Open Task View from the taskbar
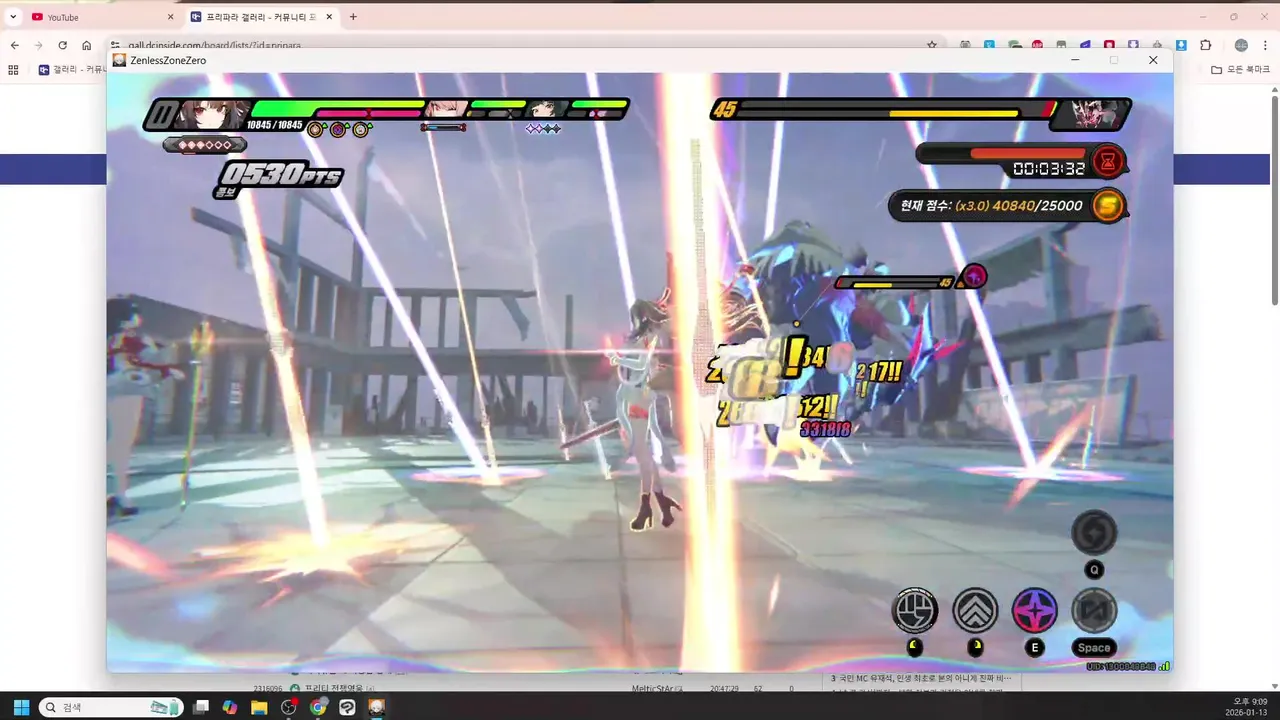This screenshot has height=720, width=1280. click(201, 707)
